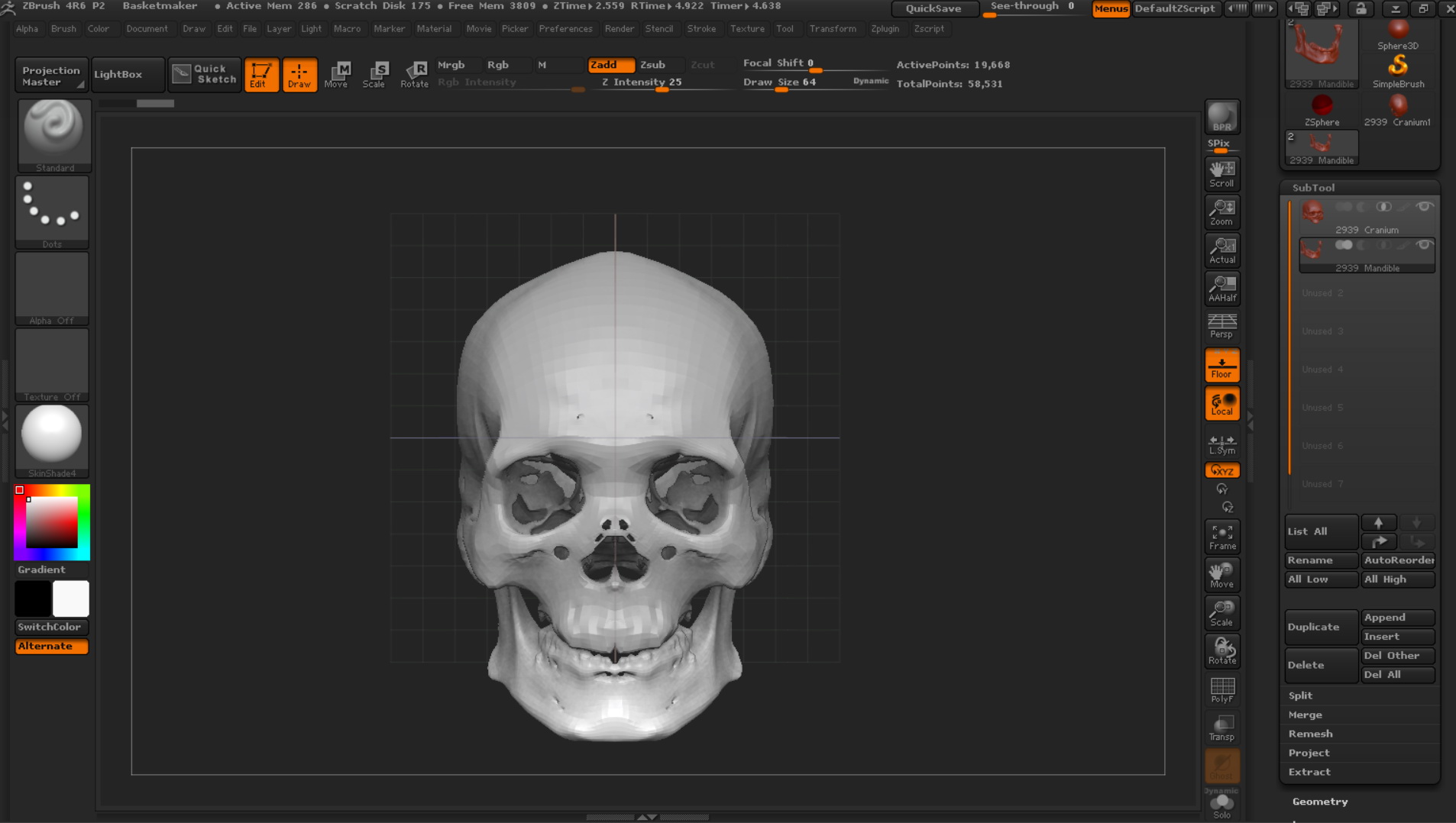Viewport: 1456px width, 823px height.
Task: Open the Brush menu
Action: (63, 28)
